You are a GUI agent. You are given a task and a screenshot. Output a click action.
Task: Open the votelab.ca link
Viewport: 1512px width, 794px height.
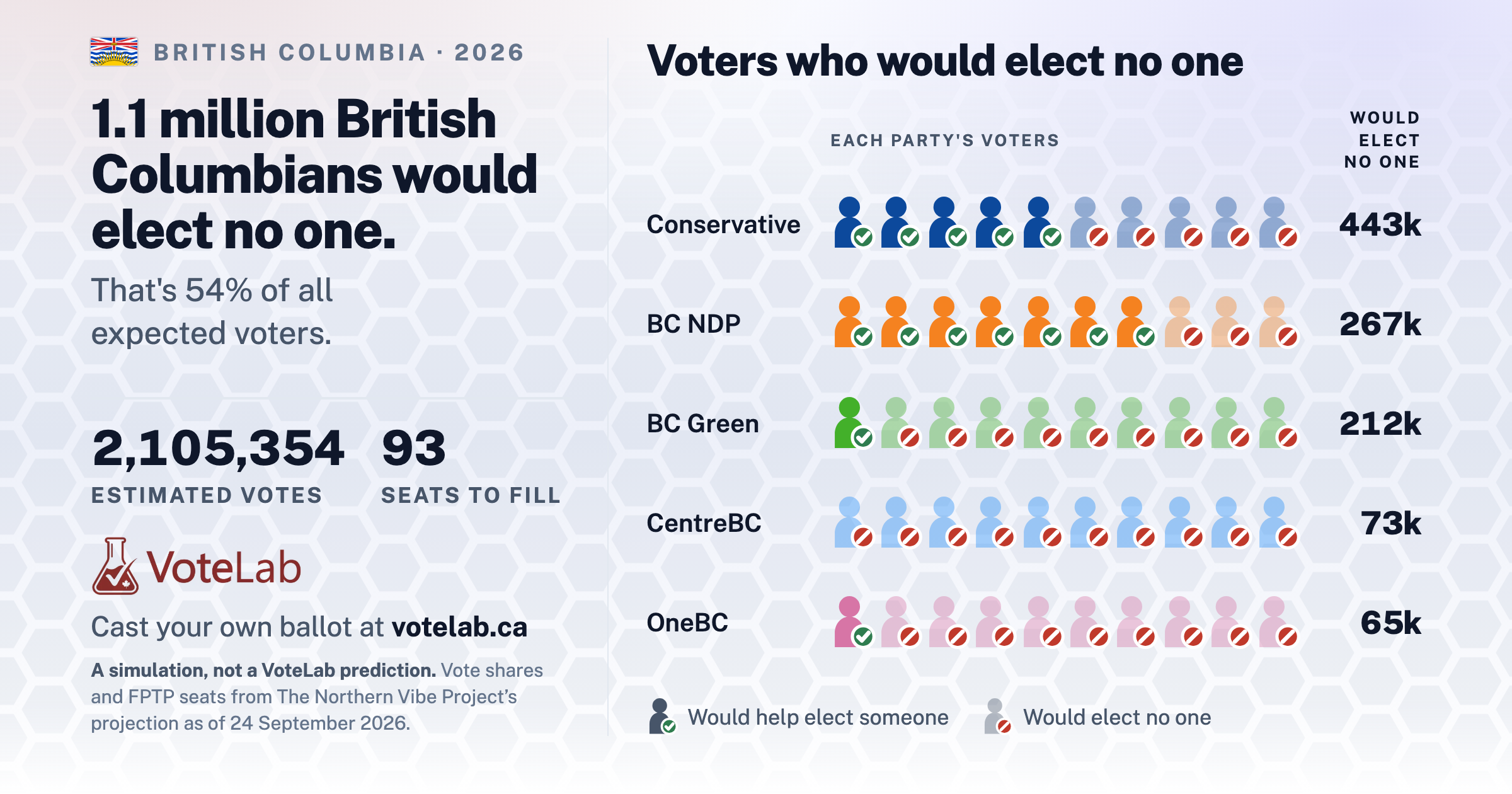click(459, 627)
